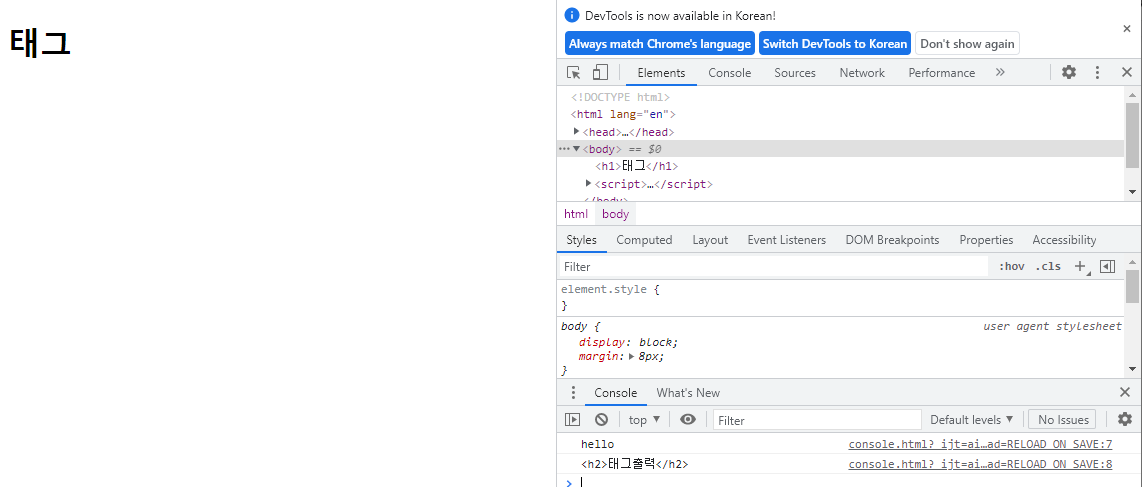Open the Layout pane tab
1142x487 pixels.
[710, 240]
